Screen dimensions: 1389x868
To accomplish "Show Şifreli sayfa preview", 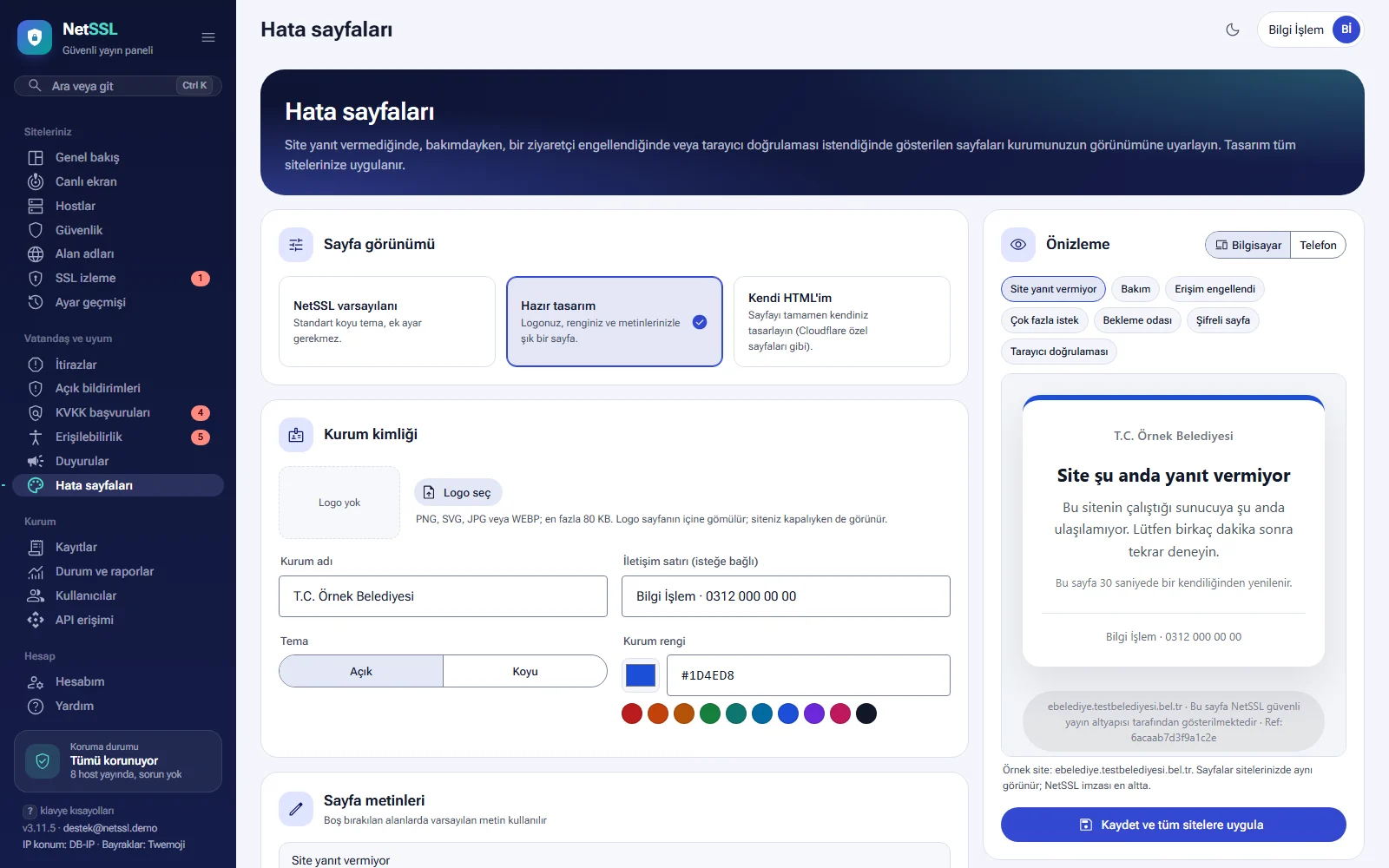I will [x=1223, y=320].
